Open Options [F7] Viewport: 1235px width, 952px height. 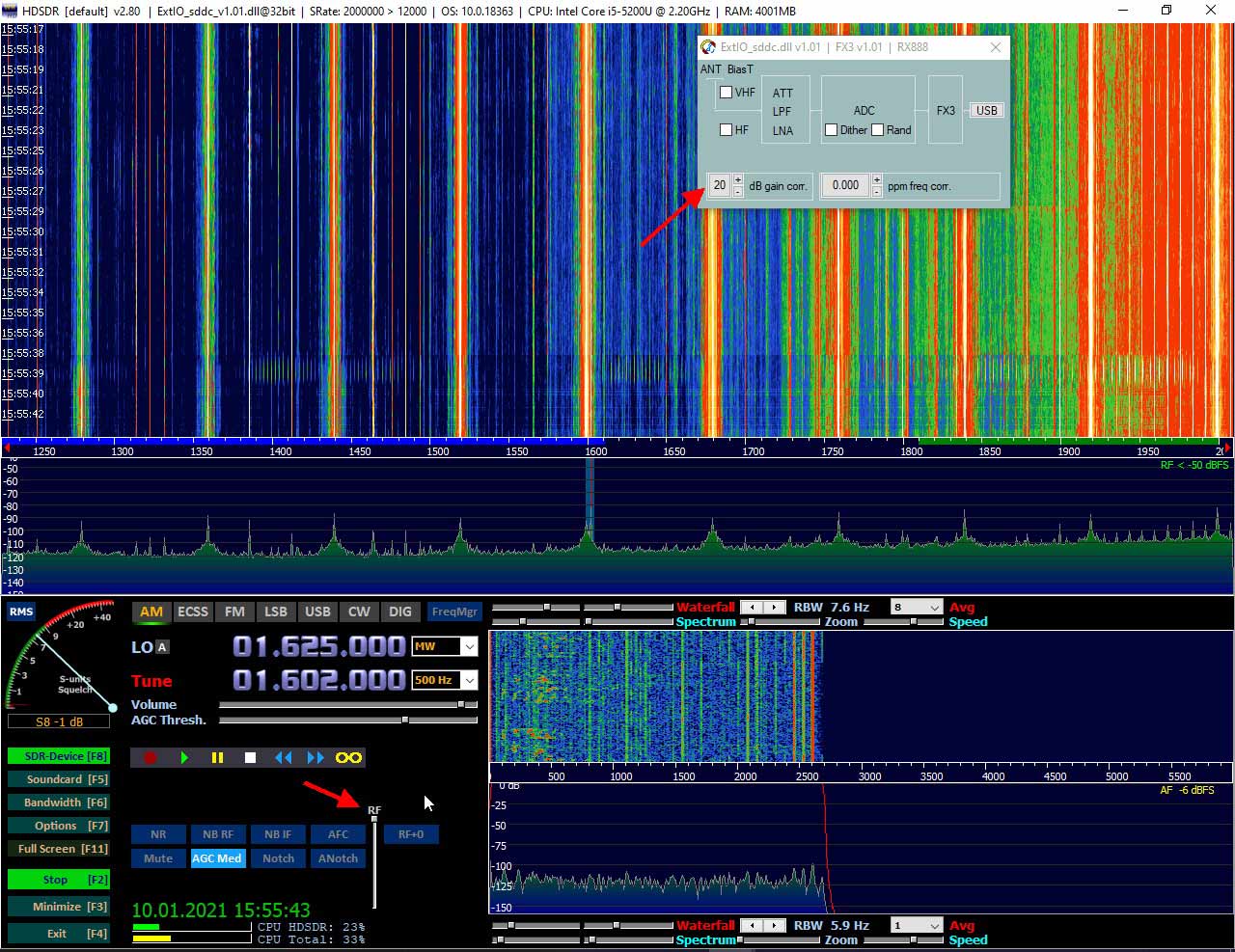pos(58,826)
